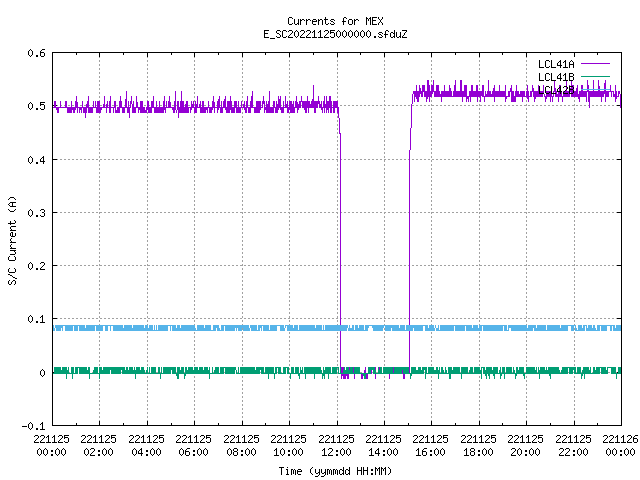
Task: Click the x-axis tick 221125 16:00
Action: tap(430, 446)
